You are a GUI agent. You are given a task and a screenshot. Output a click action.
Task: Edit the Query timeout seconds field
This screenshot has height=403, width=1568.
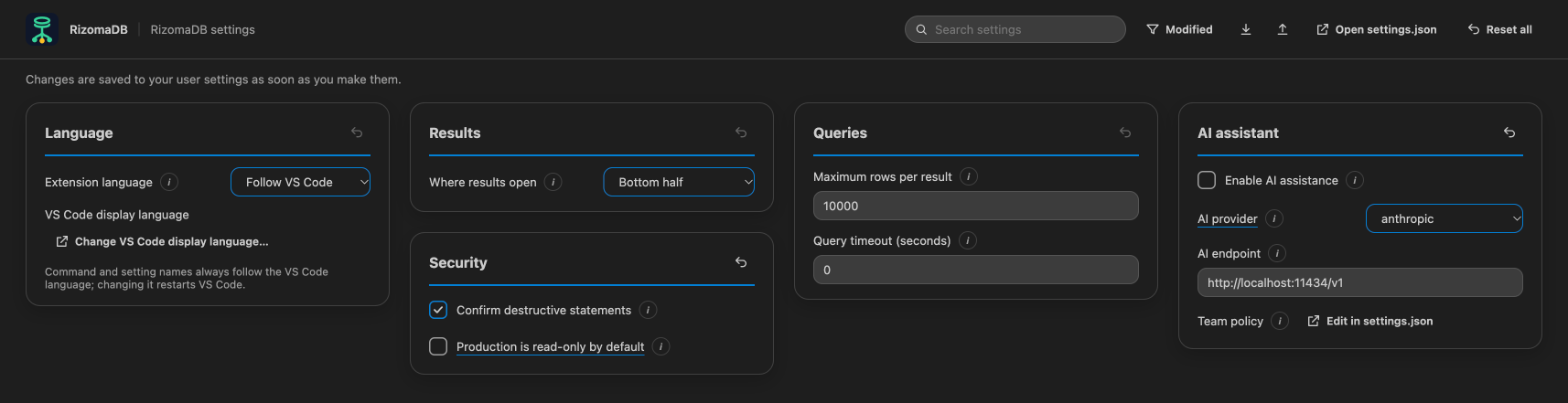[x=976, y=270]
